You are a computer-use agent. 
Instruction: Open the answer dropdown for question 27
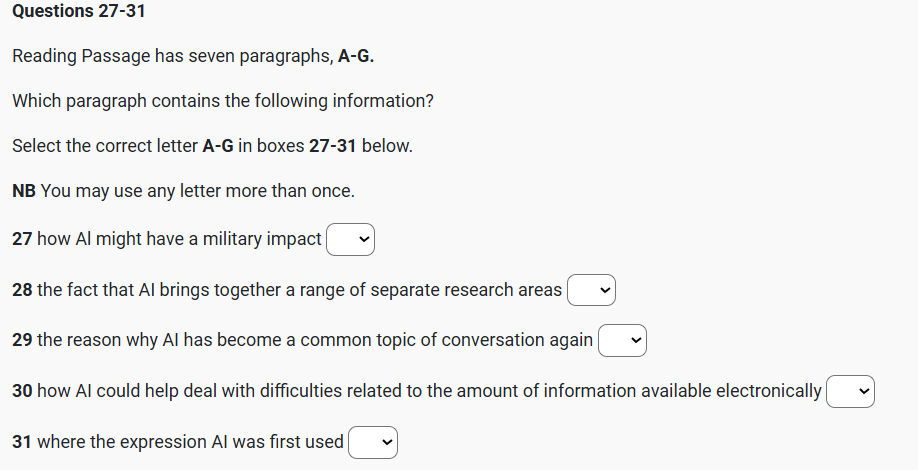click(350, 239)
